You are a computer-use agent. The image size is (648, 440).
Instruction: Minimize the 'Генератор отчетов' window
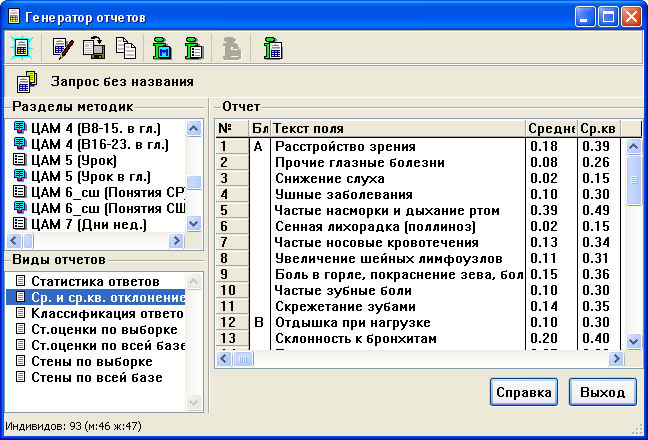coord(584,17)
